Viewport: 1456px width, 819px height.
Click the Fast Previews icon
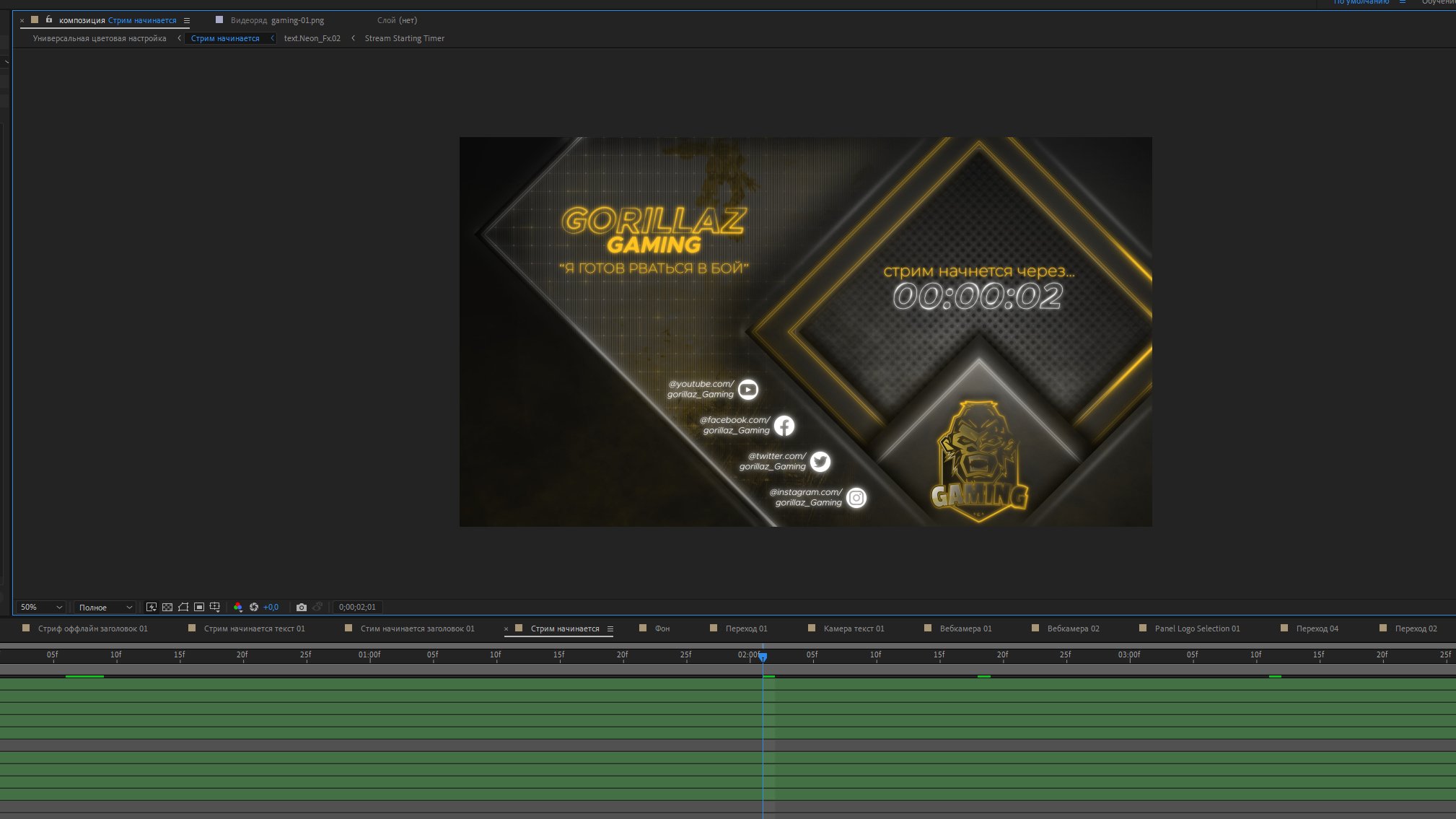coord(152,608)
